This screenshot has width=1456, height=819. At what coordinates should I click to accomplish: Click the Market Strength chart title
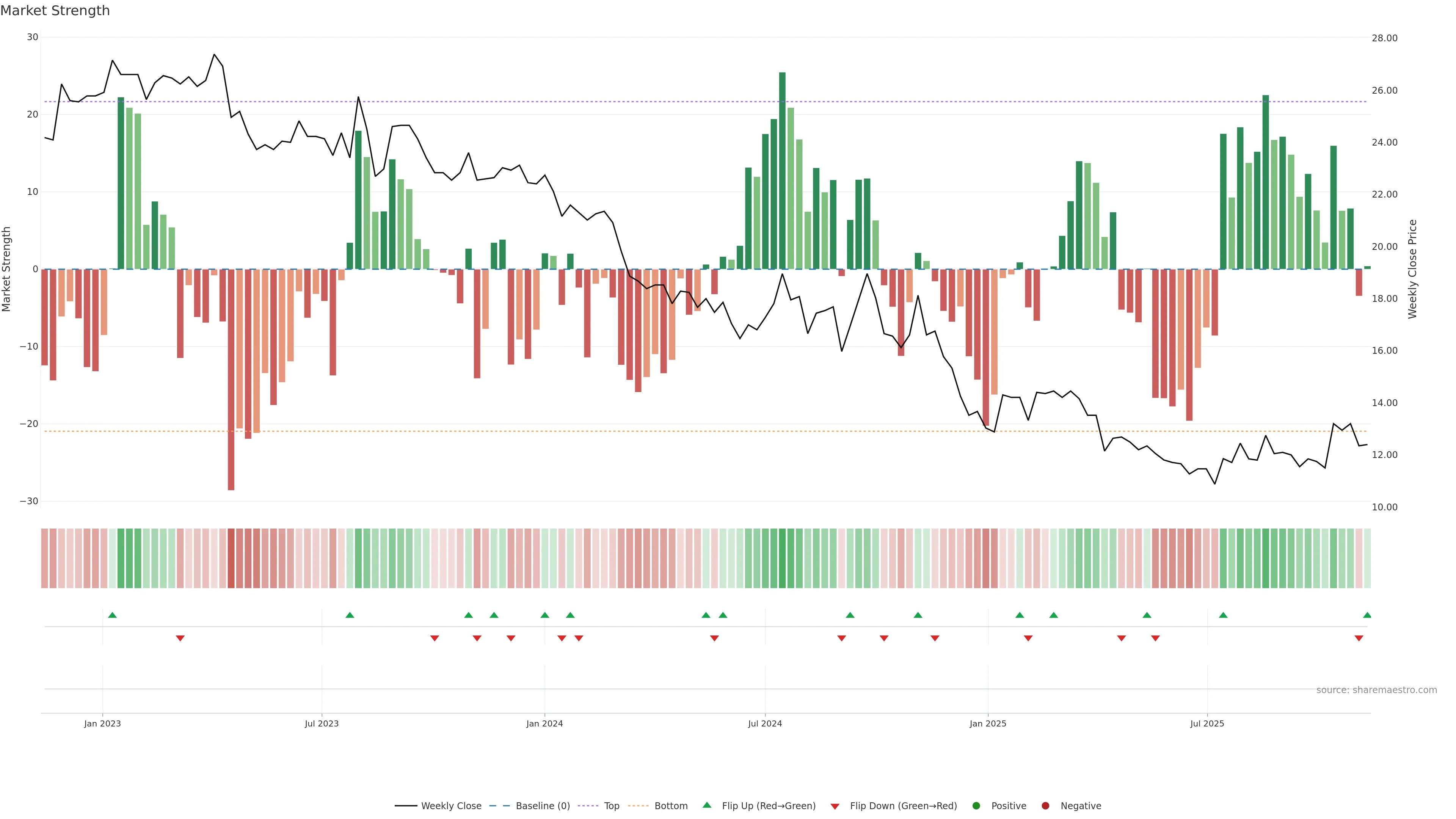55,11
